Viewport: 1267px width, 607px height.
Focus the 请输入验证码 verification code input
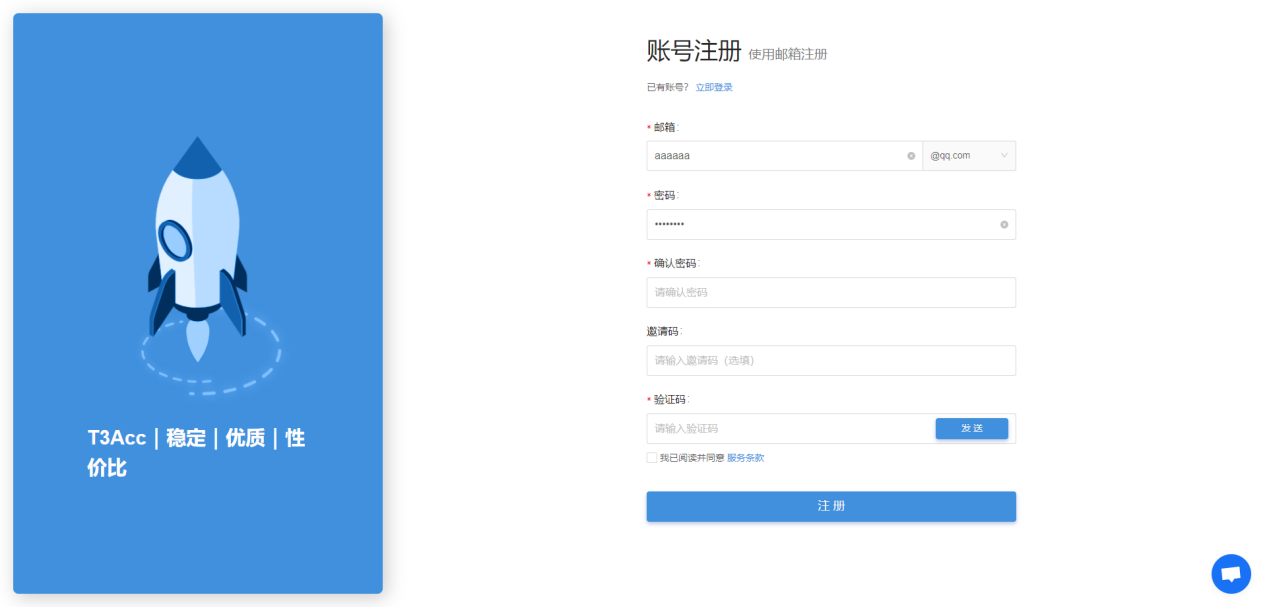tap(790, 428)
